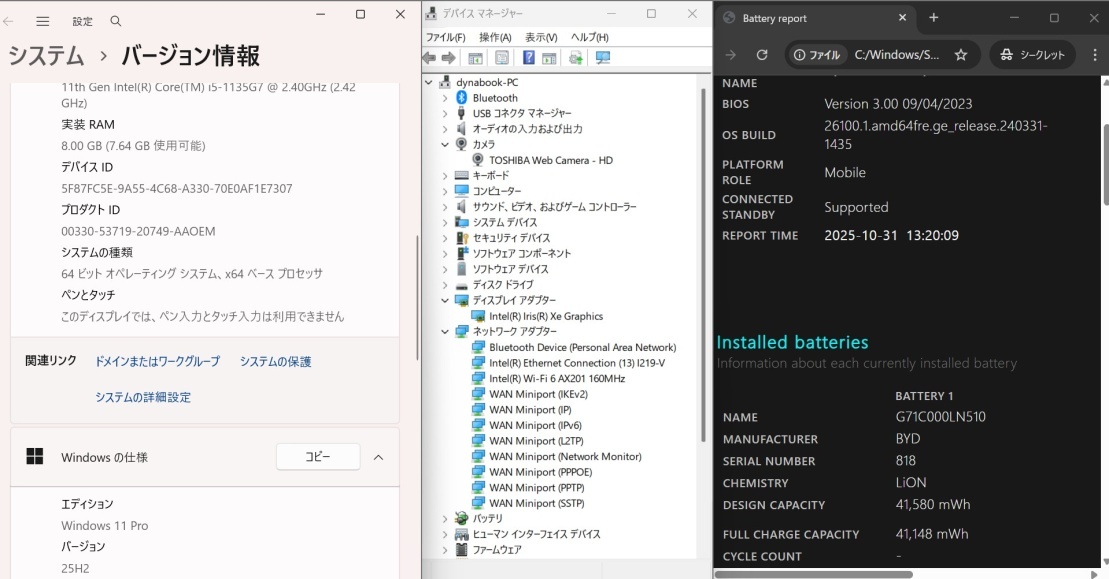
Task: Open a new browser tab
Action: [933, 18]
